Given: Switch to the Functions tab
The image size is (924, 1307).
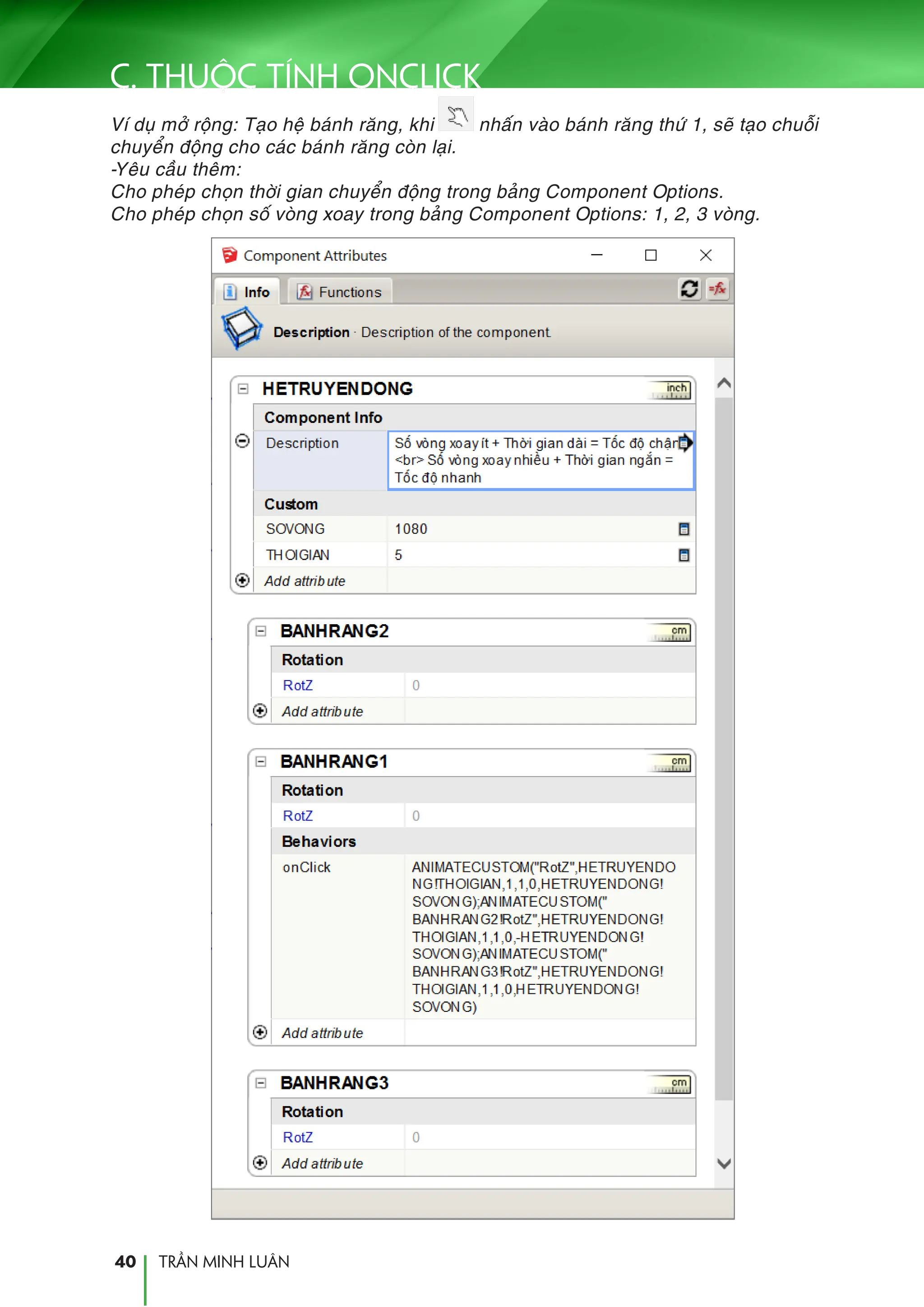Looking at the screenshot, I should [x=340, y=292].
